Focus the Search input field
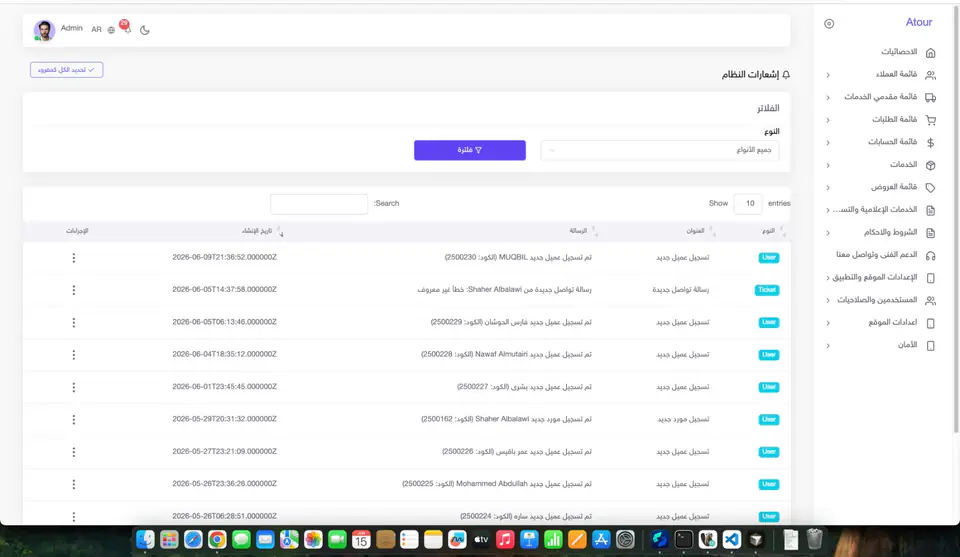 [x=319, y=203]
